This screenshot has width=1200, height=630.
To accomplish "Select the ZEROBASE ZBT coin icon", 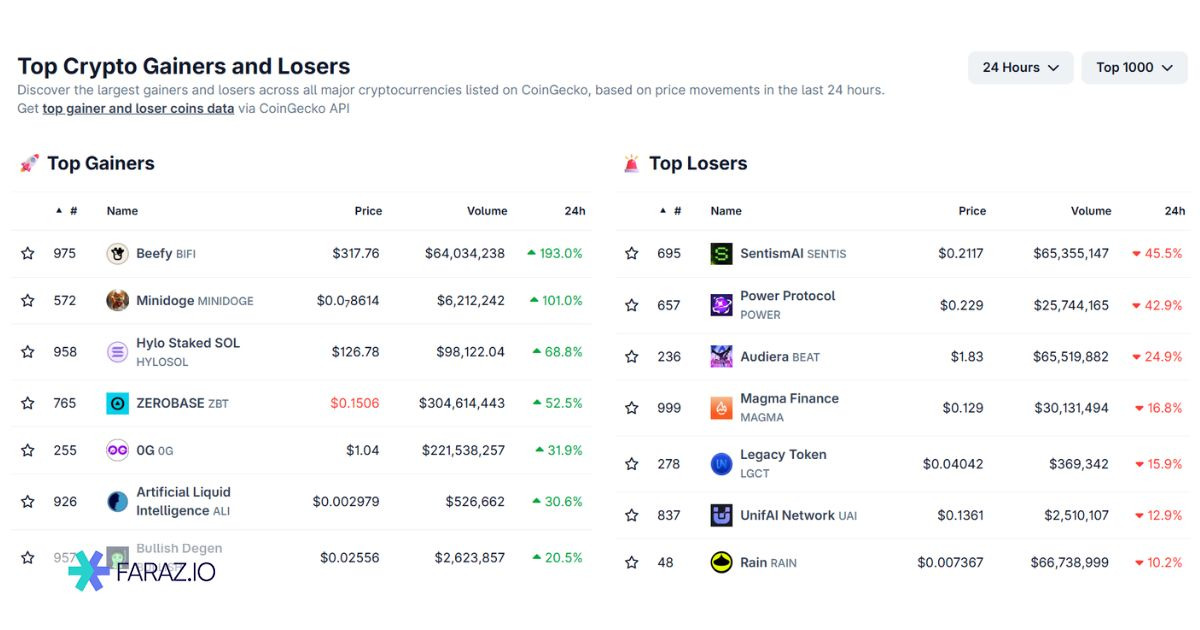I will [x=117, y=403].
